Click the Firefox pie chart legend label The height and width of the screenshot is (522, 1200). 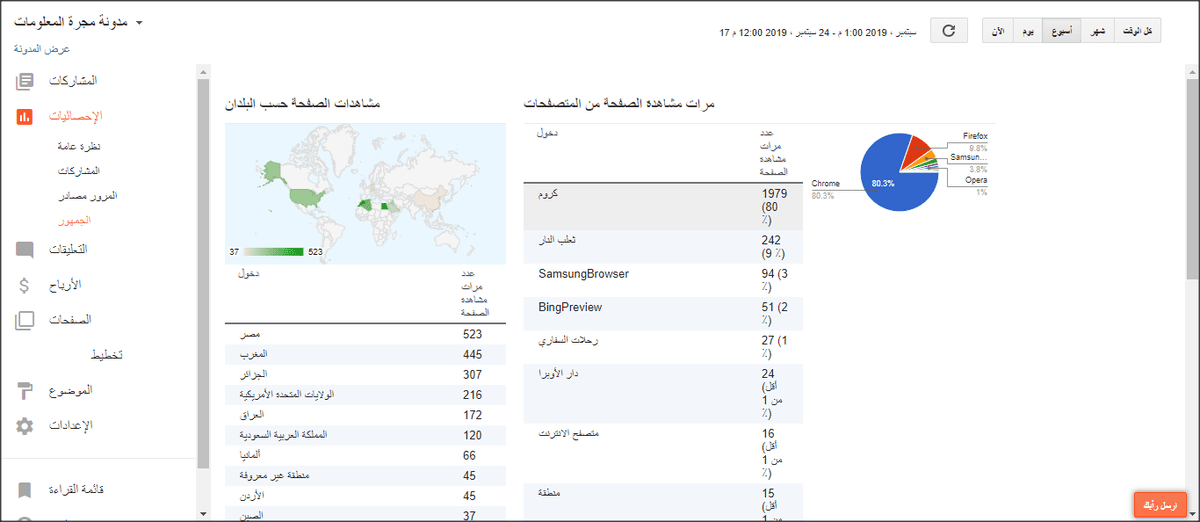pos(975,134)
